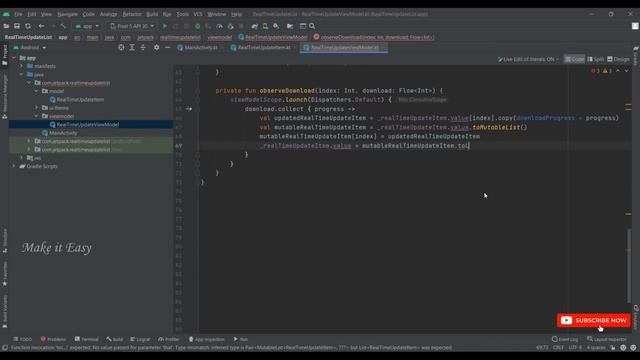Open the Terminal tool window
The width and height of the screenshot is (640, 360).
[87, 339]
